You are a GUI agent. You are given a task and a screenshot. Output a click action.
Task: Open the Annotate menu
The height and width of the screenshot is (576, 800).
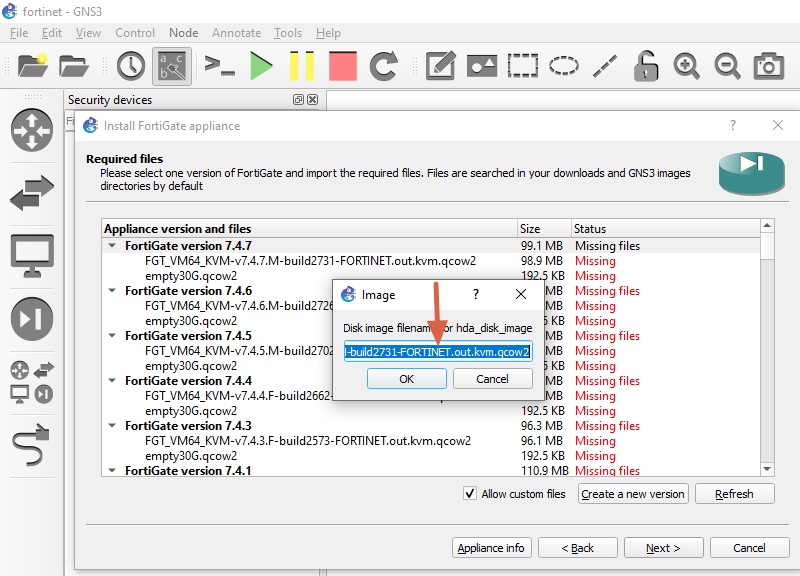click(x=236, y=33)
